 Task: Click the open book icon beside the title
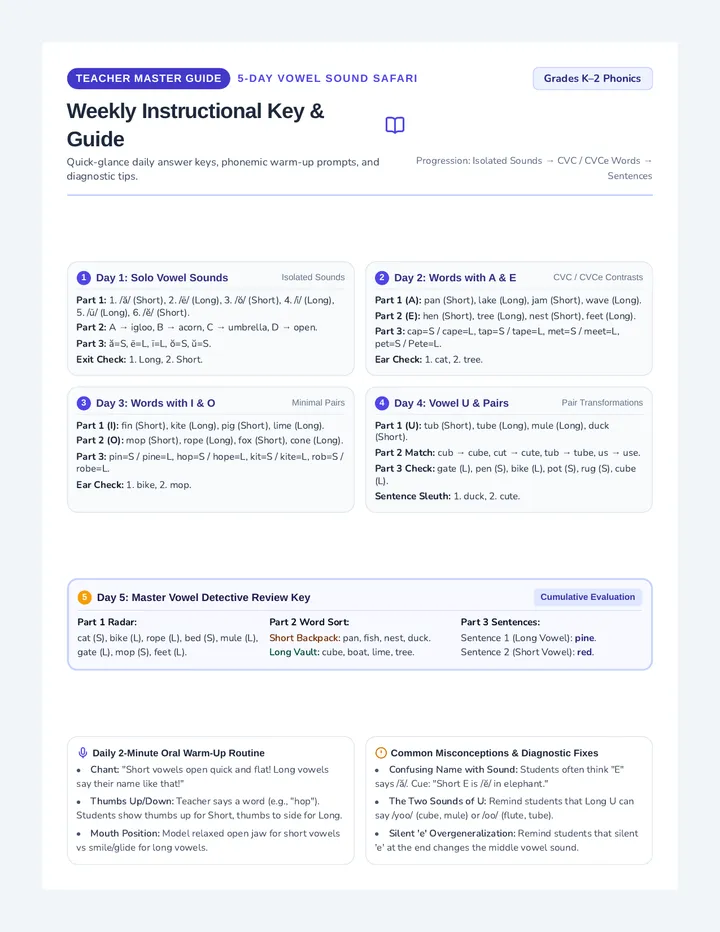point(395,125)
